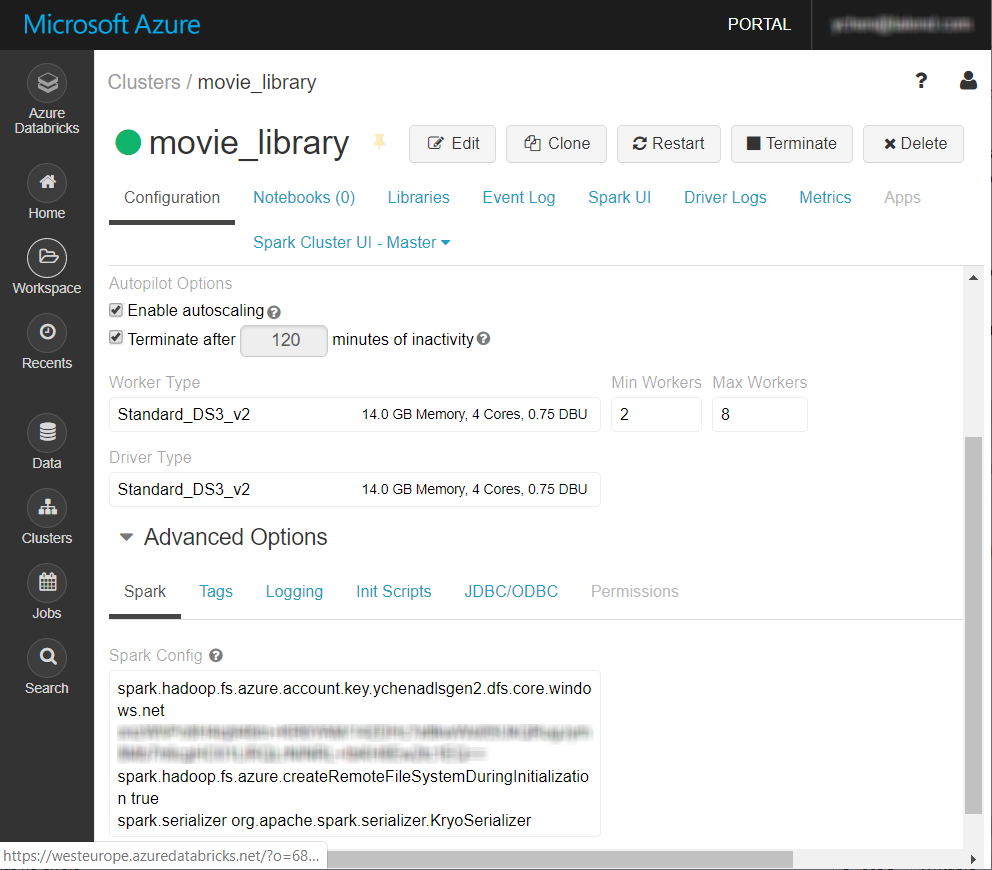Open Spark Config help icon
The width and height of the screenshot is (992, 870).
pos(216,656)
